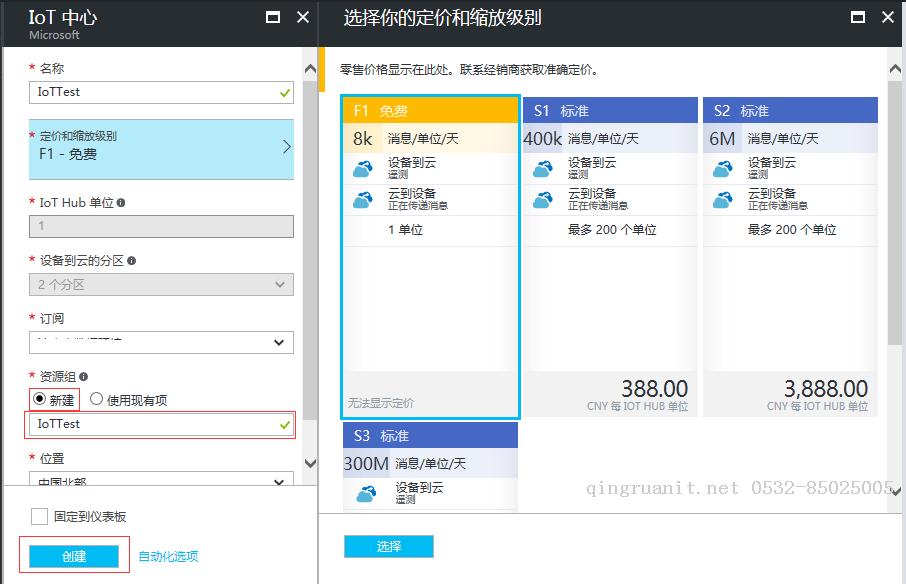Click the device-to-cloud telemetry cloud icon on F1 tier
Image resolution: width=906 pixels, height=584 pixels.
point(362,168)
